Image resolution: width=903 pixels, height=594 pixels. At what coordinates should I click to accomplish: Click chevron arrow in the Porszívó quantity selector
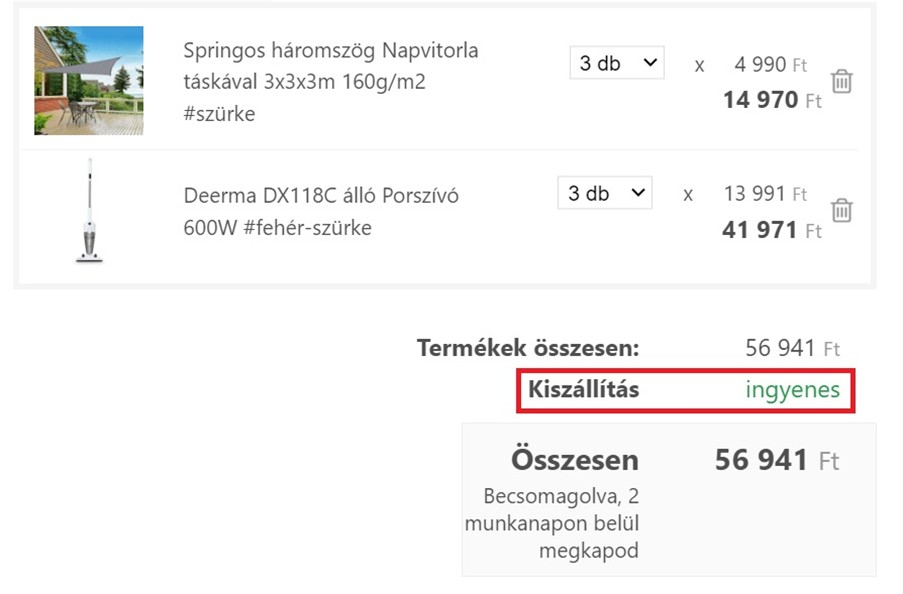tap(638, 192)
